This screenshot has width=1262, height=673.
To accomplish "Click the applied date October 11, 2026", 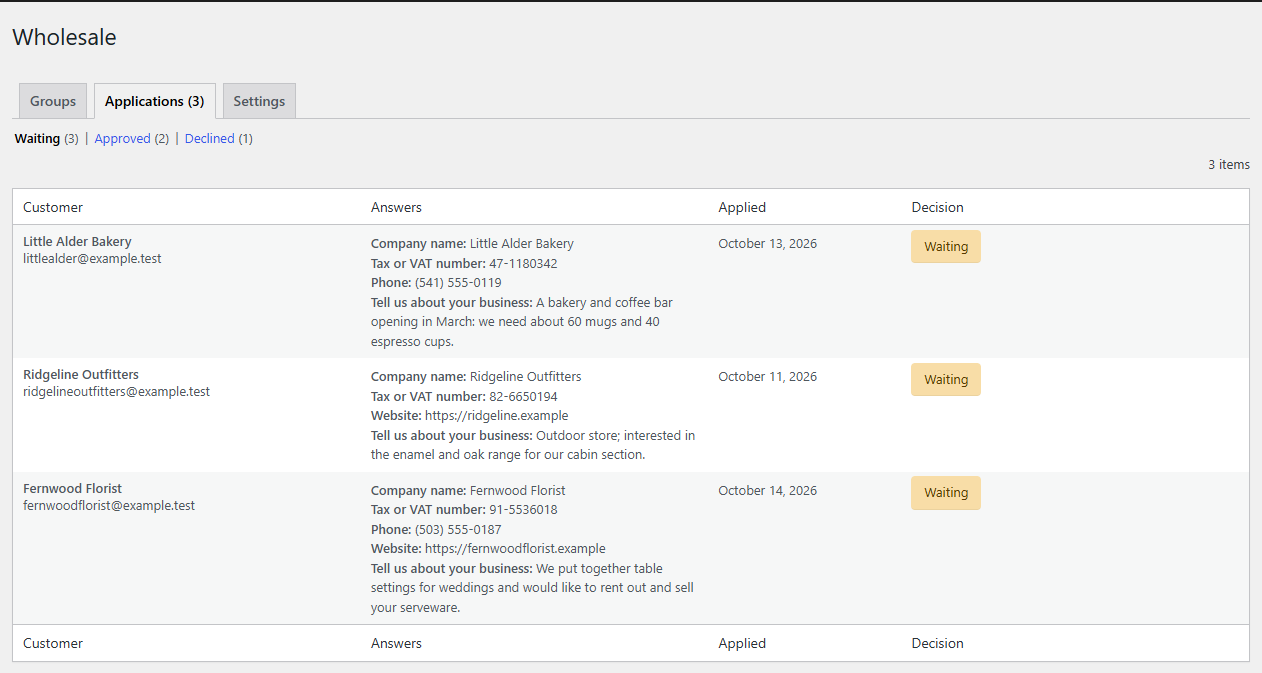I will 767,377.
